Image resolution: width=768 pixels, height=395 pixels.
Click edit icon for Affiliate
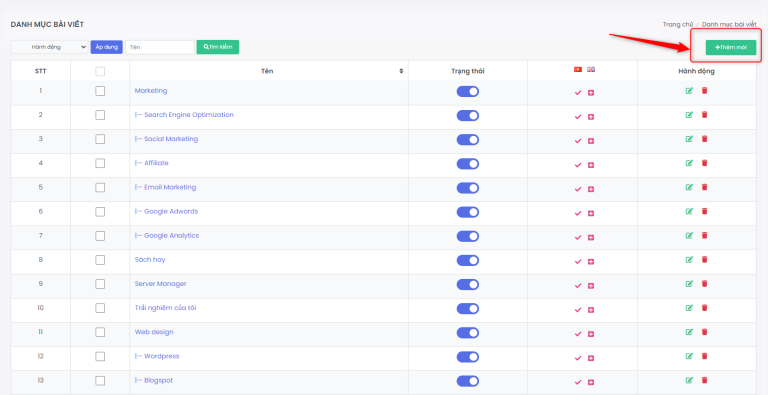689,163
